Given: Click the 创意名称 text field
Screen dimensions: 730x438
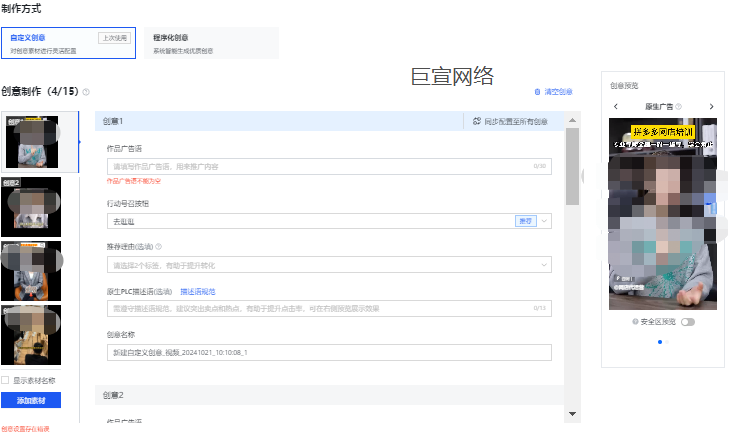Looking at the screenshot, I should click(x=329, y=352).
